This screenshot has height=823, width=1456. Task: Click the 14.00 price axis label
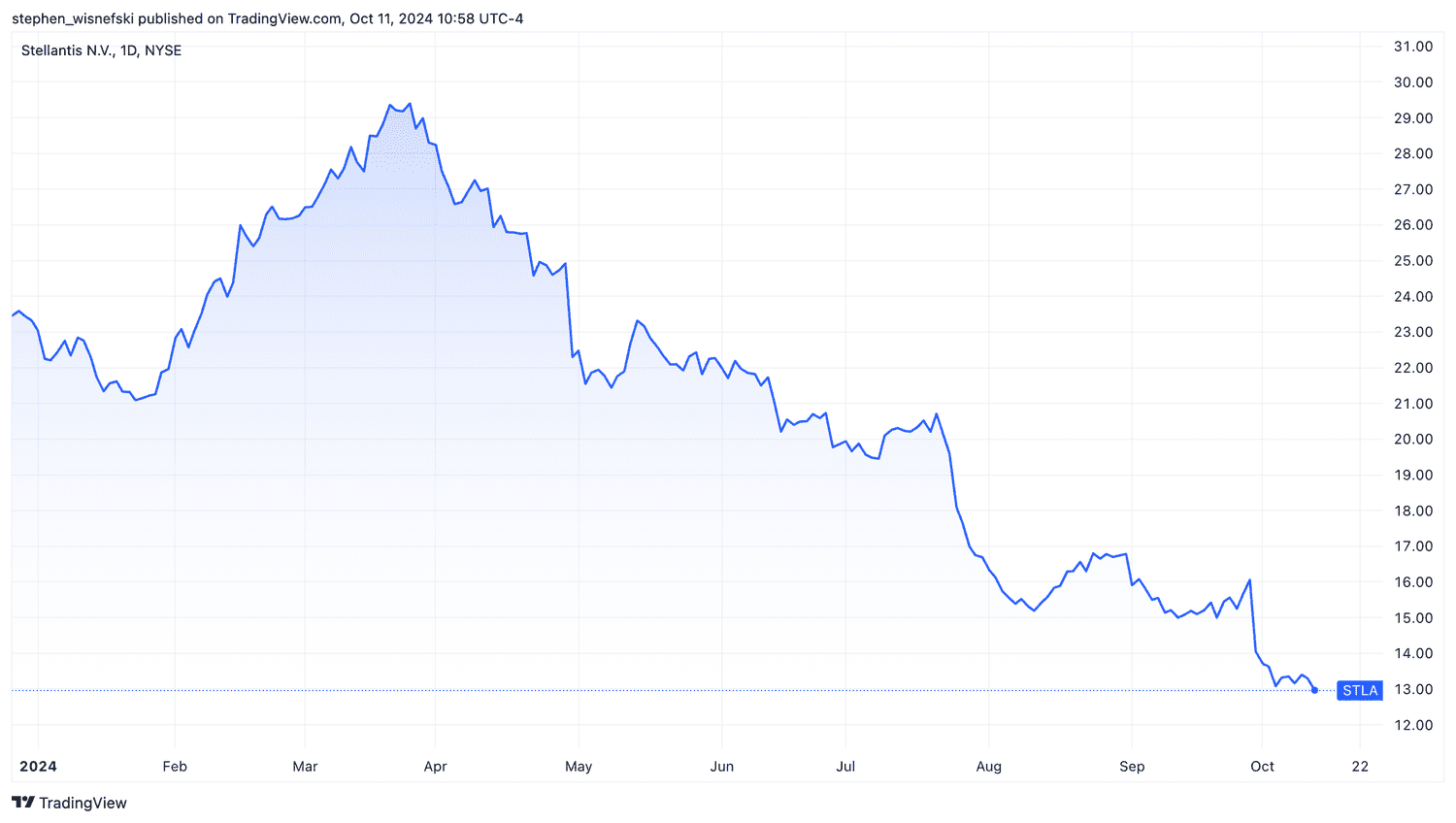(x=1413, y=654)
